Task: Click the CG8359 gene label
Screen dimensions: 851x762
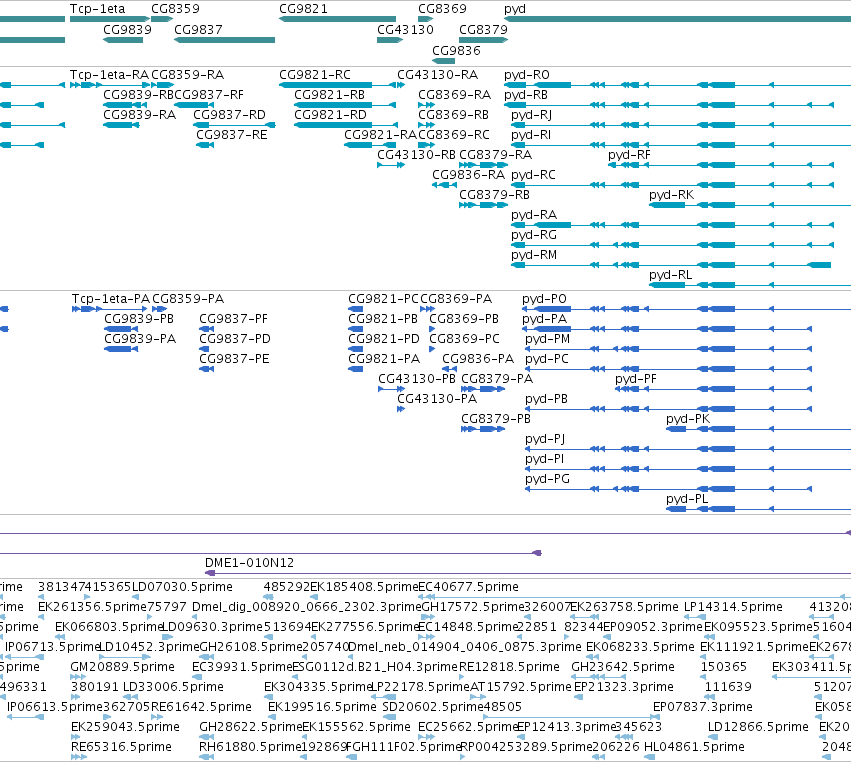Action: (175, 9)
